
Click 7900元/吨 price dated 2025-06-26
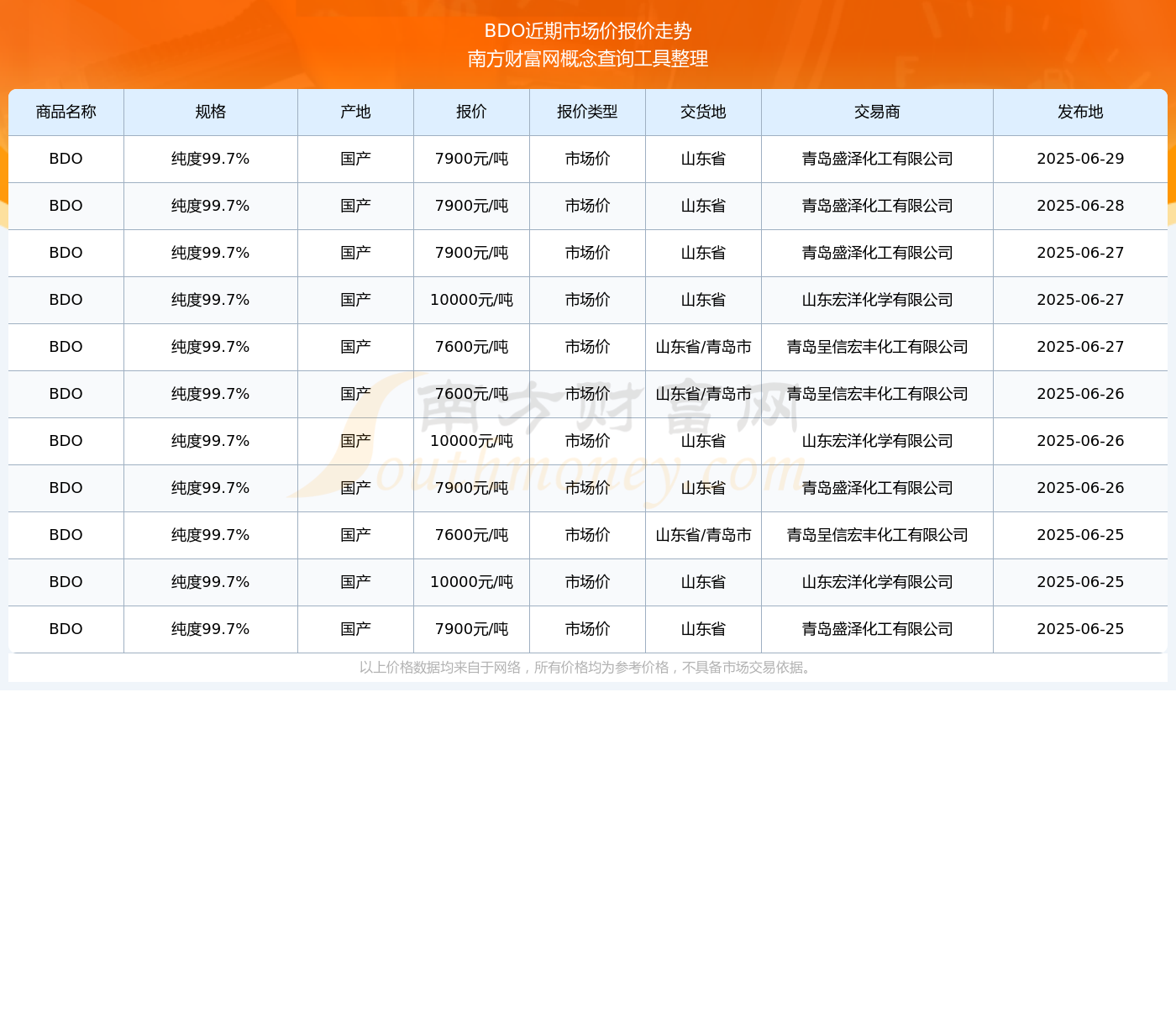(472, 488)
